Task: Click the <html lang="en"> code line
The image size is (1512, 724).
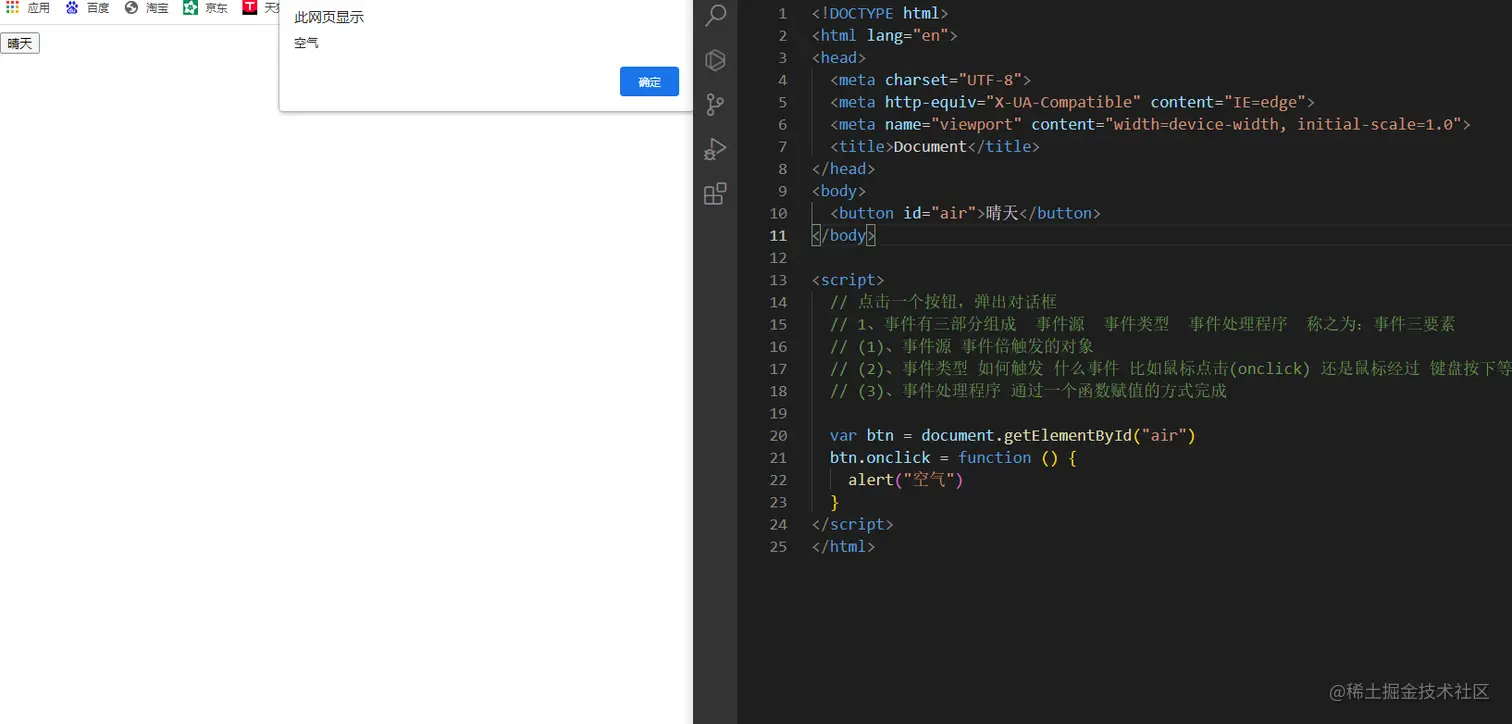Action: (885, 35)
